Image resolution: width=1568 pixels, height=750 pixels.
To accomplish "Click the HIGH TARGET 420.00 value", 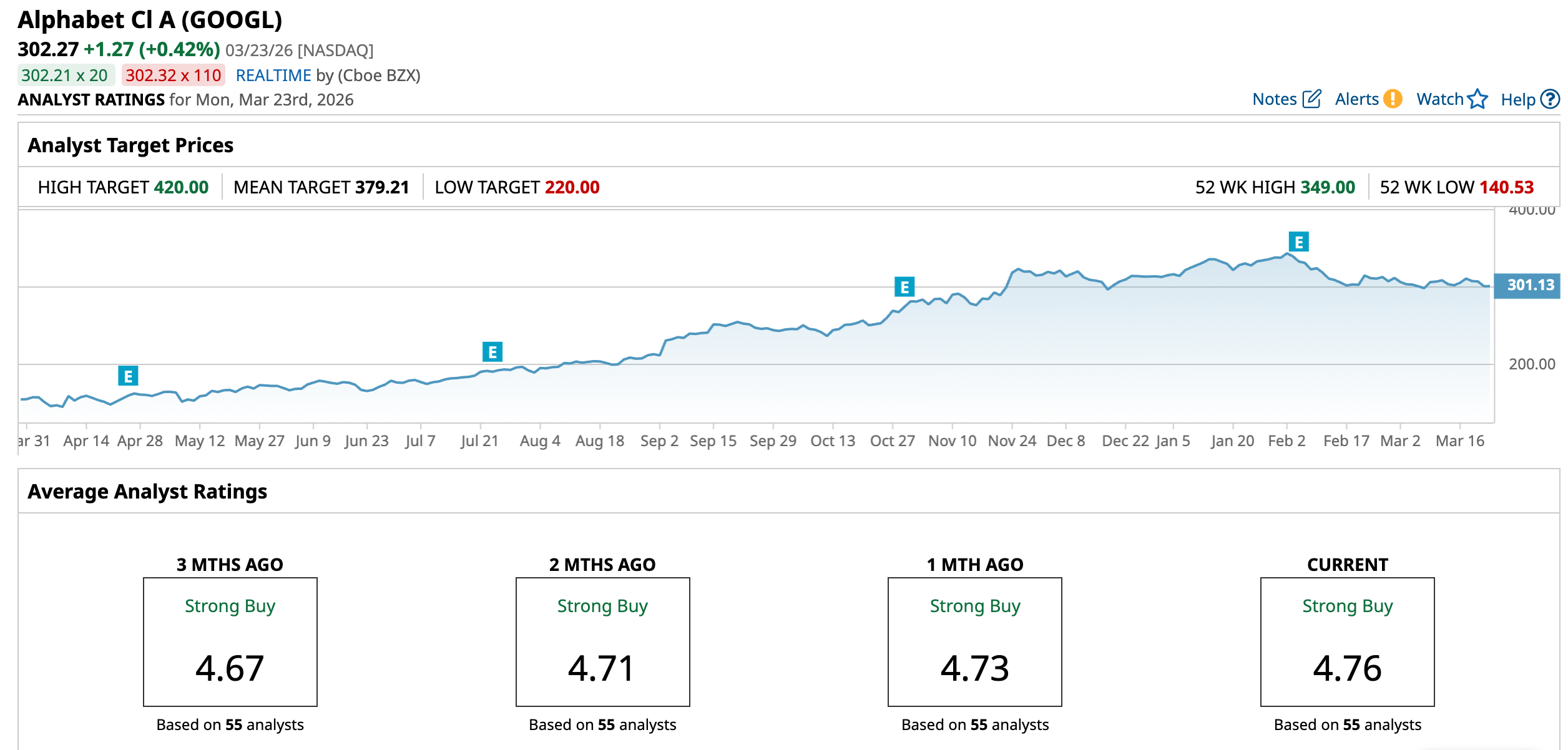I will pos(181,187).
